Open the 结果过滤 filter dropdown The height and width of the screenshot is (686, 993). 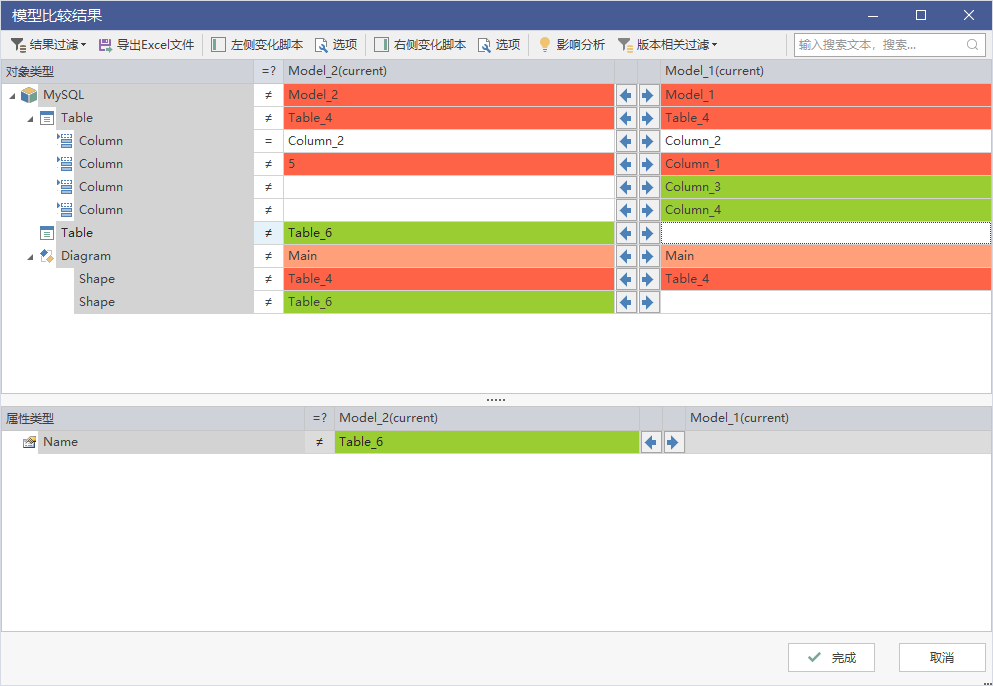49,45
